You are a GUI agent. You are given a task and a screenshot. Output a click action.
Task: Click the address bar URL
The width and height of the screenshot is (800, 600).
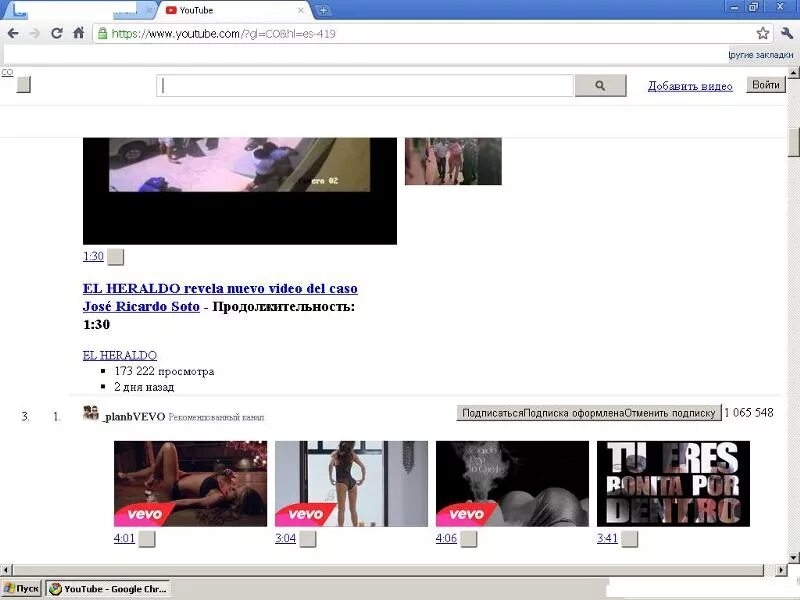pos(223,34)
